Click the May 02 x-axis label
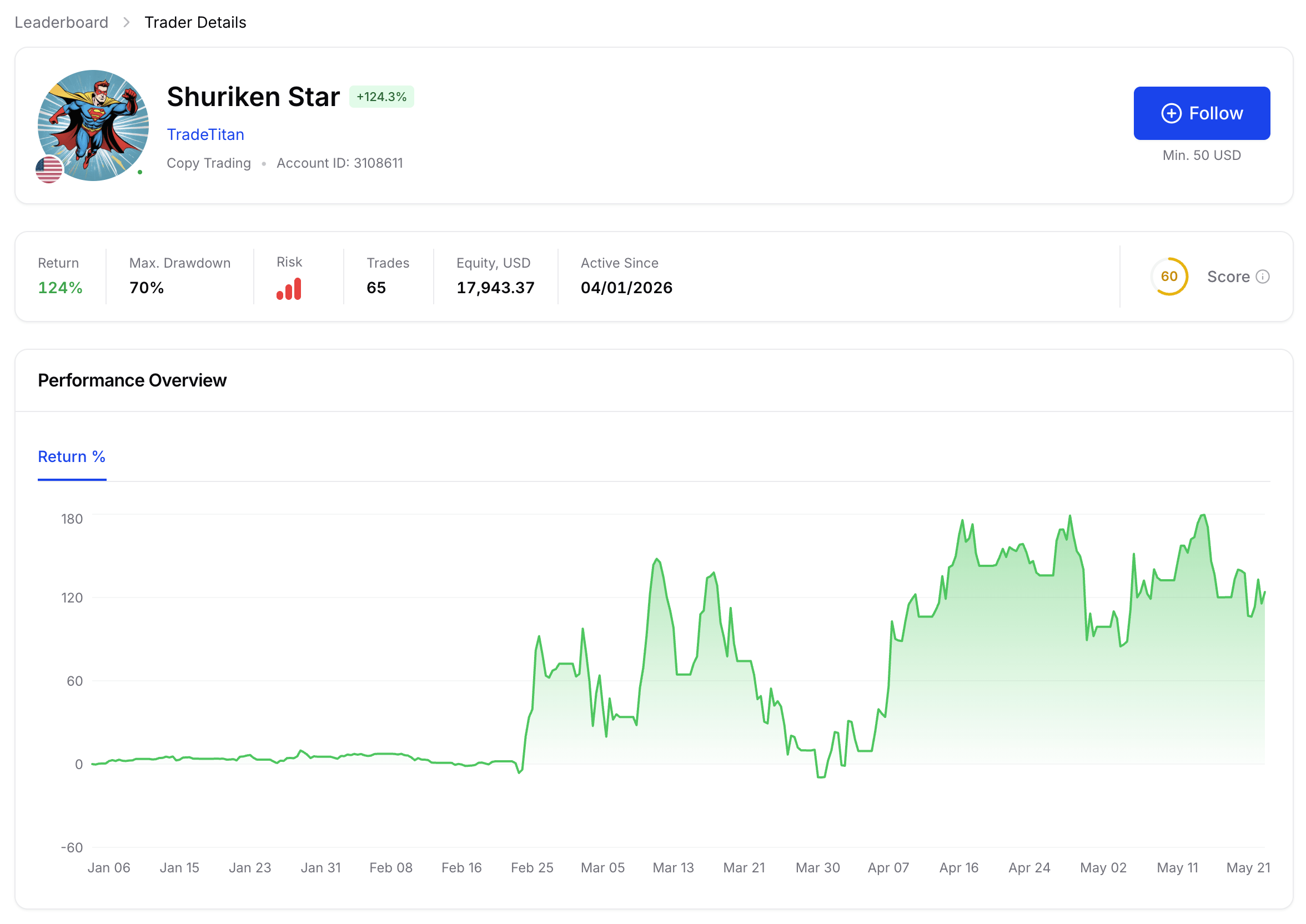The width and height of the screenshot is (1306, 924). [x=1103, y=868]
